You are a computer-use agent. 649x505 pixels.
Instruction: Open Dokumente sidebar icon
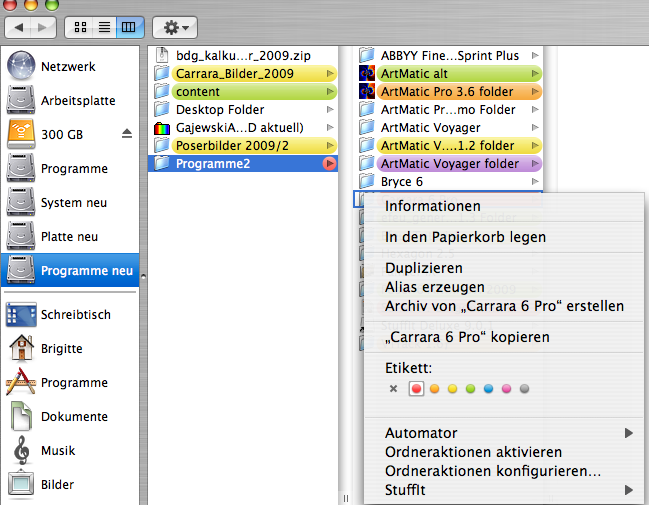click(21, 416)
